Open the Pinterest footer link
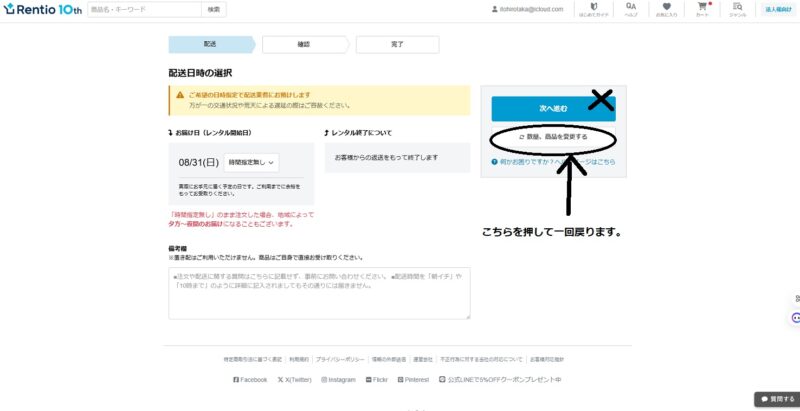Screen dimensions: 800x411 [419, 380]
